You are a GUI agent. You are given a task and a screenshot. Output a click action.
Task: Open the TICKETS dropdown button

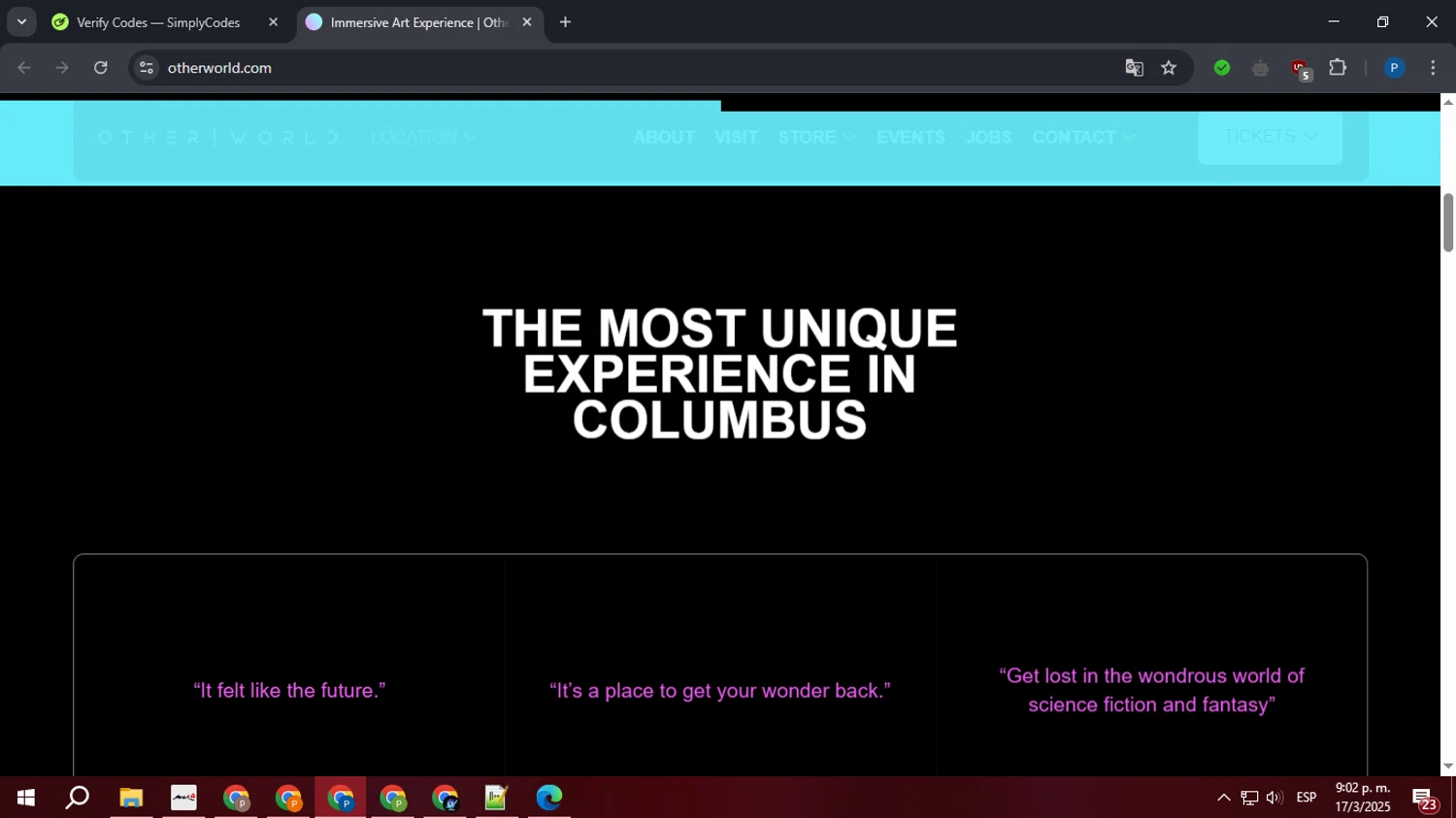[x=1270, y=137]
